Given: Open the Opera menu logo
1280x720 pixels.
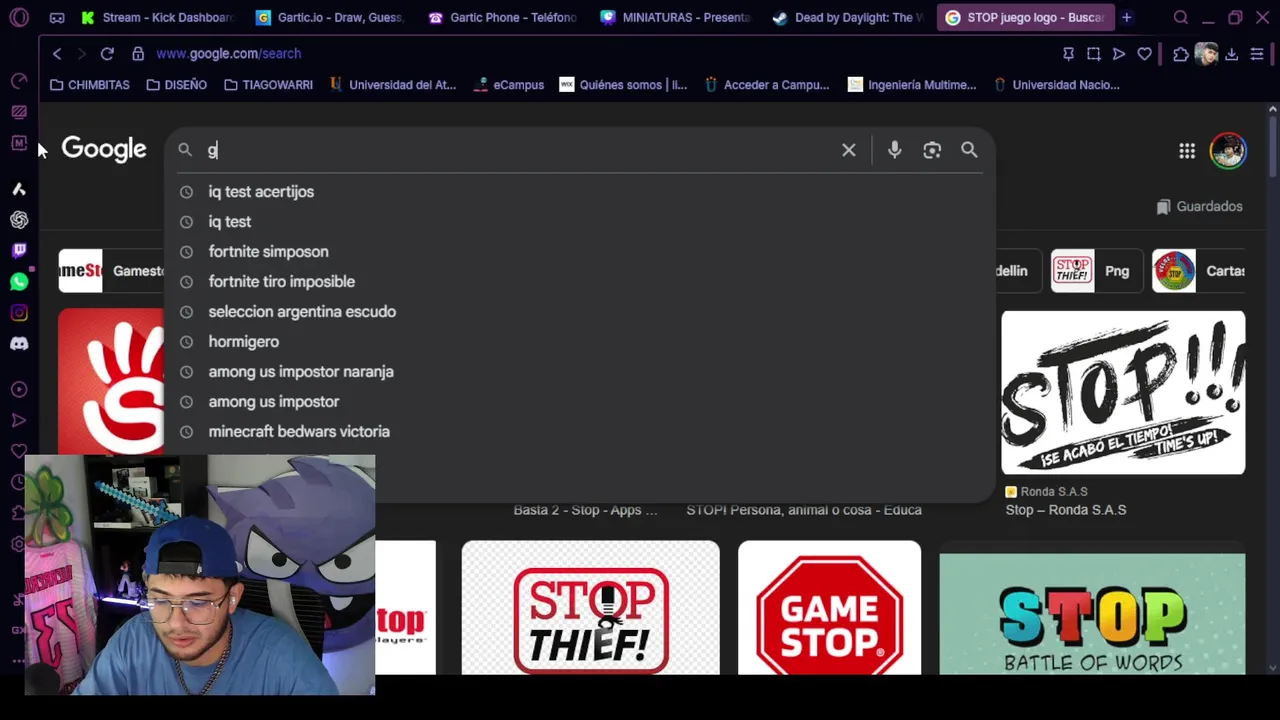Looking at the screenshot, I should click(x=19, y=17).
